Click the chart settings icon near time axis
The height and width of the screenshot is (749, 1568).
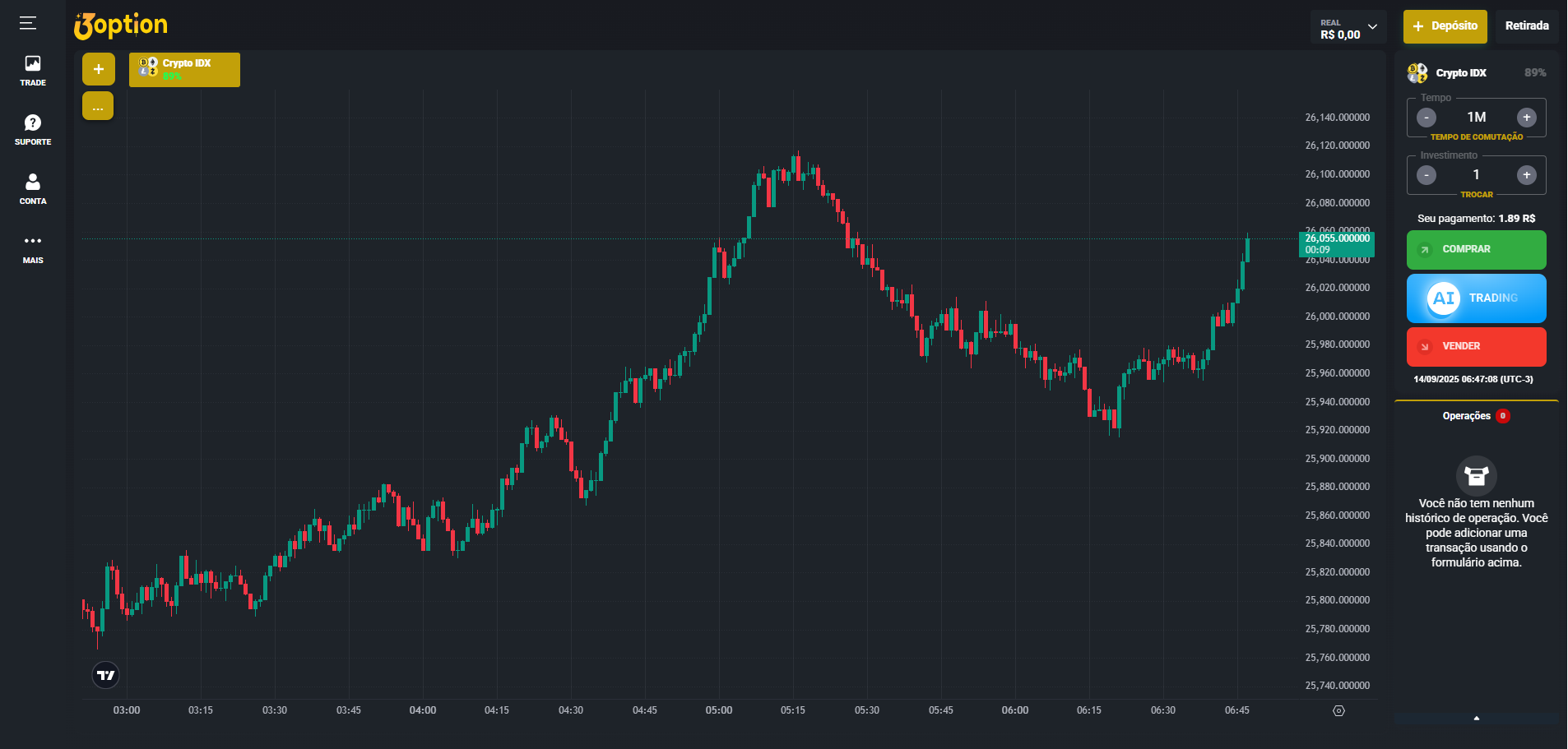click(x=1338, y=710)
